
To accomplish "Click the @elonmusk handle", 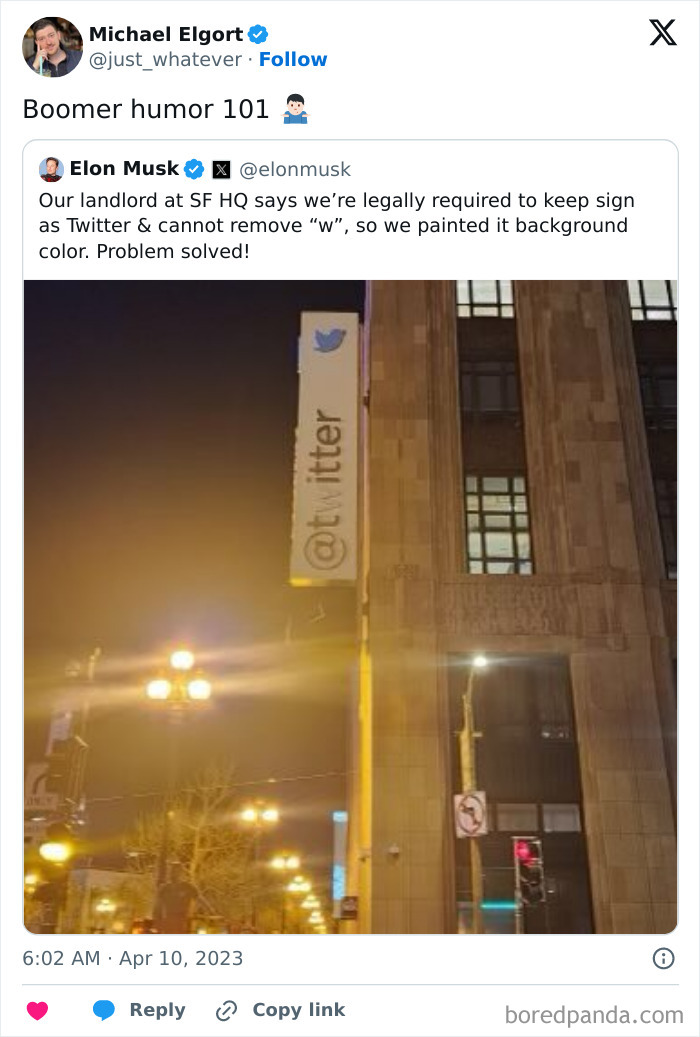I will click(294, 170).
